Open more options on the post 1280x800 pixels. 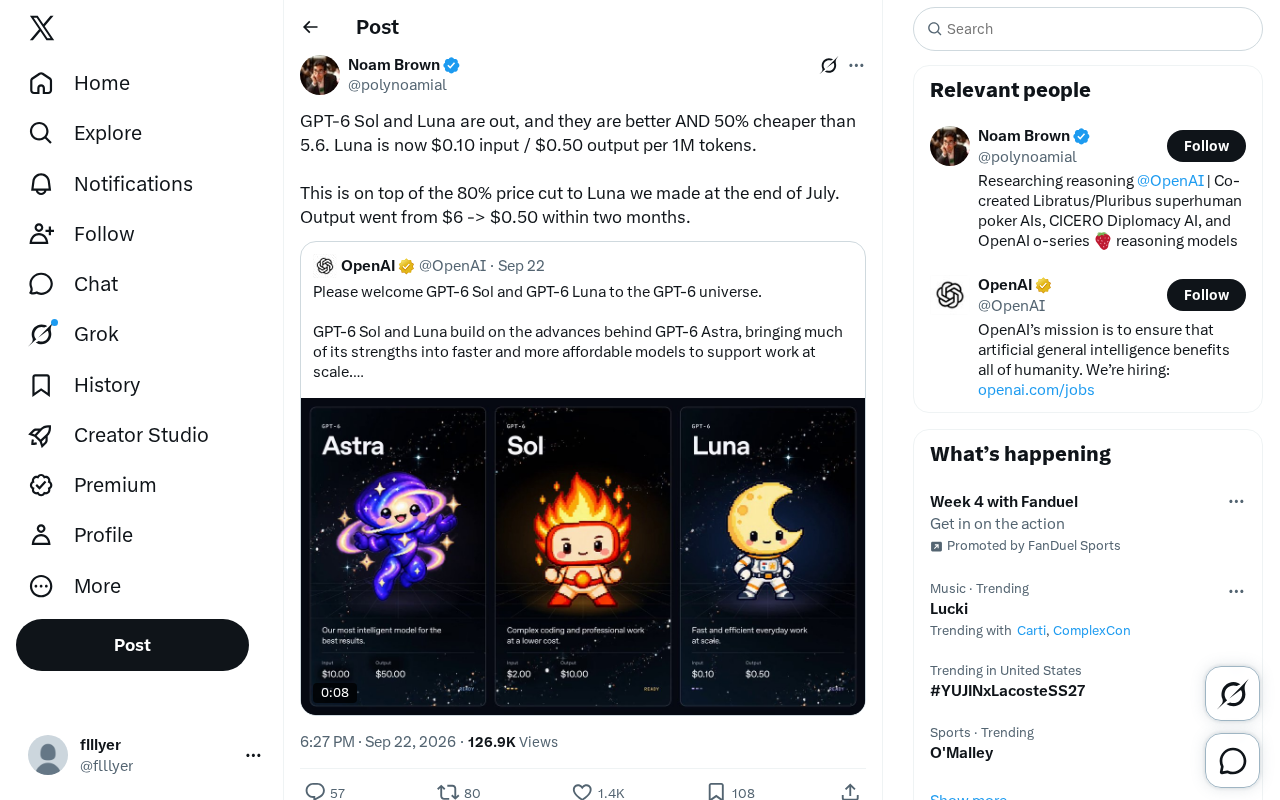(x=856, y=66)
